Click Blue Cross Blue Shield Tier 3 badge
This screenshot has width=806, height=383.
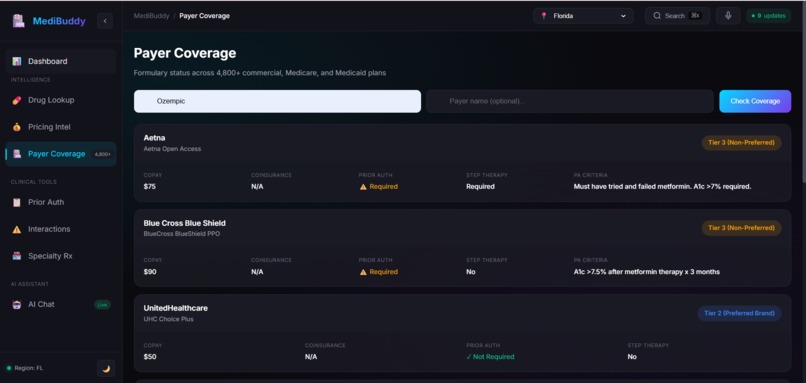pyautogui.click(x=741, y=228)
